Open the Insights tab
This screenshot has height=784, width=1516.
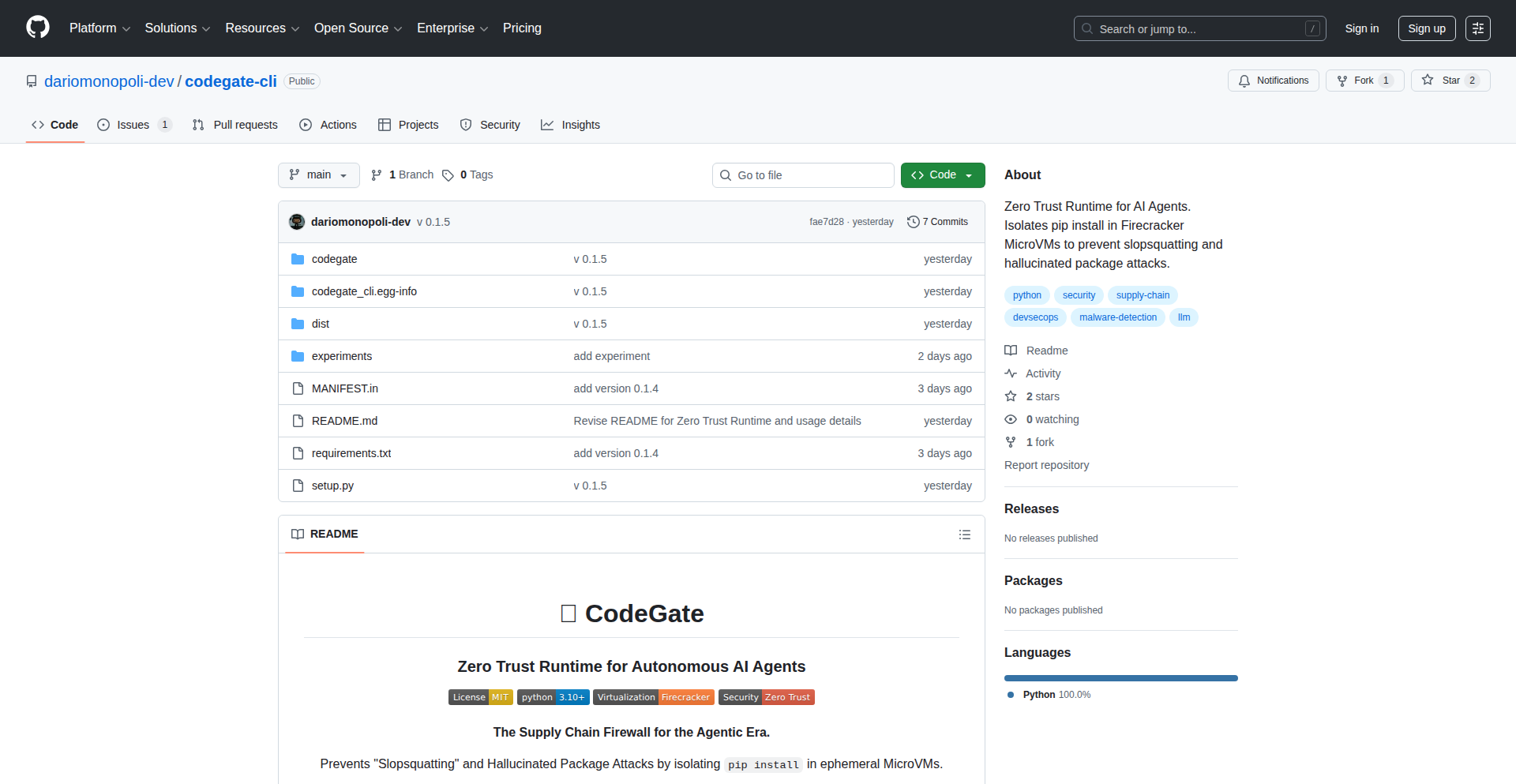point(570,125)
